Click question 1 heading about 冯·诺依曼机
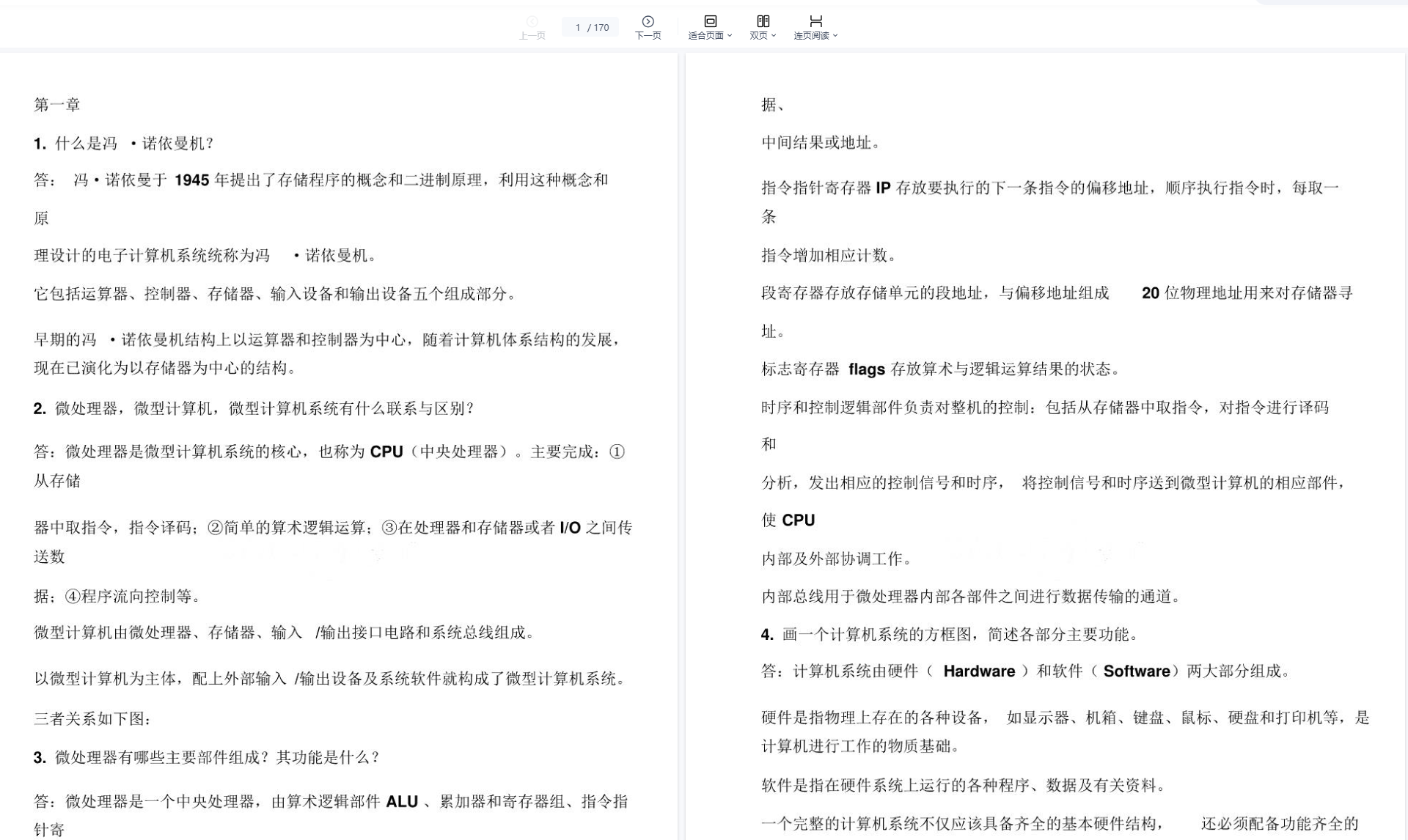Image resolution: width=1408 pixels, height=840 pixels. point(123,144)
